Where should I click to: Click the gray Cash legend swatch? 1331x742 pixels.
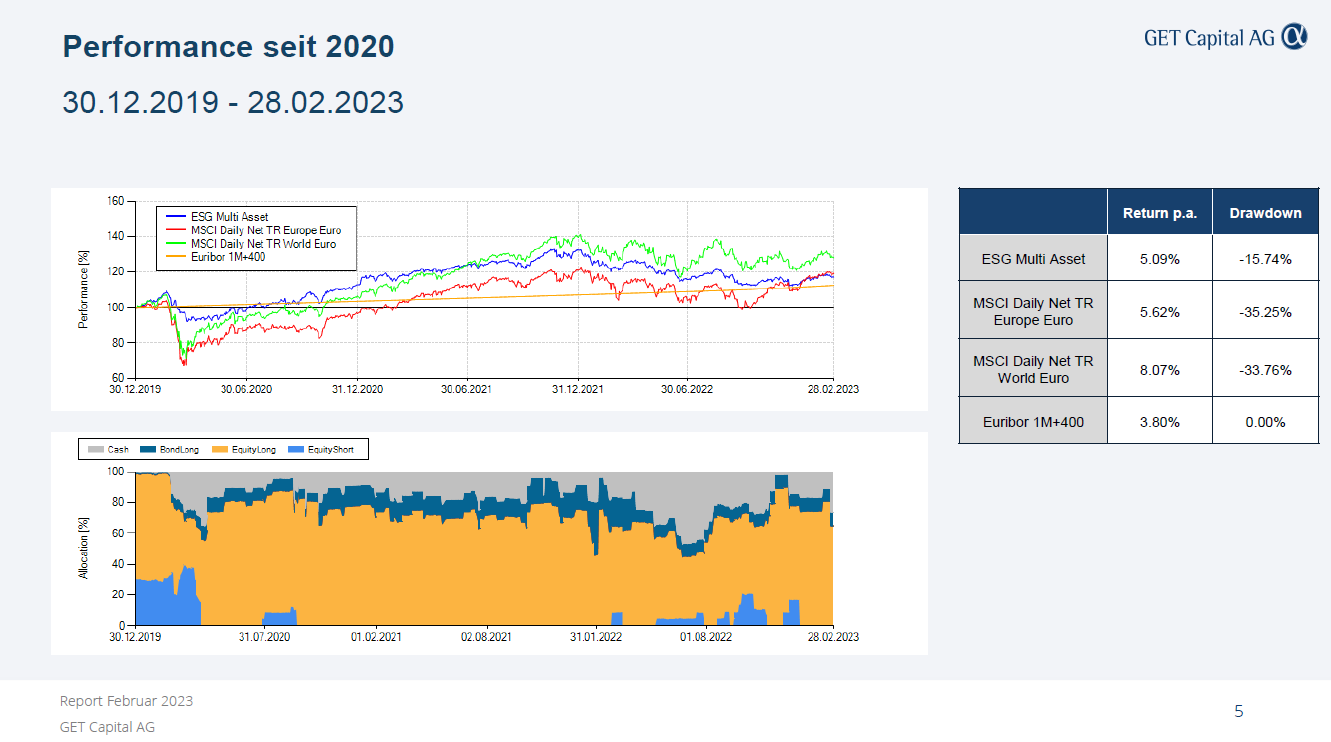click(x=94, y=450)
